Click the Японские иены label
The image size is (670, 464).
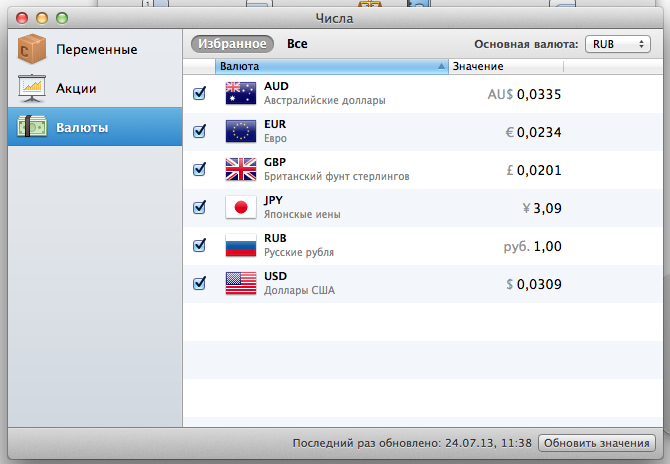[x=302, y=214]
